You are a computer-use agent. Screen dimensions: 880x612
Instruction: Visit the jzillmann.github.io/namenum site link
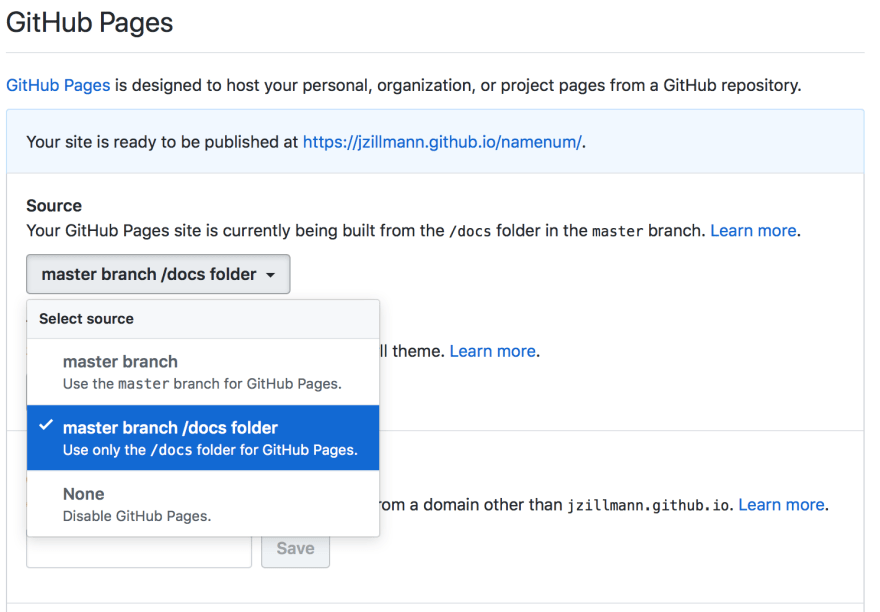442,142
